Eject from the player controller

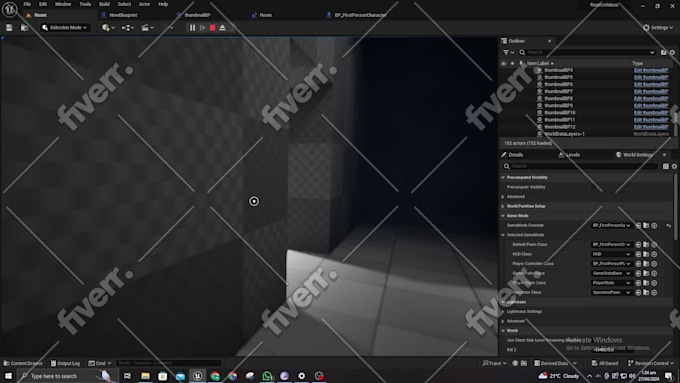click(222, 28)
